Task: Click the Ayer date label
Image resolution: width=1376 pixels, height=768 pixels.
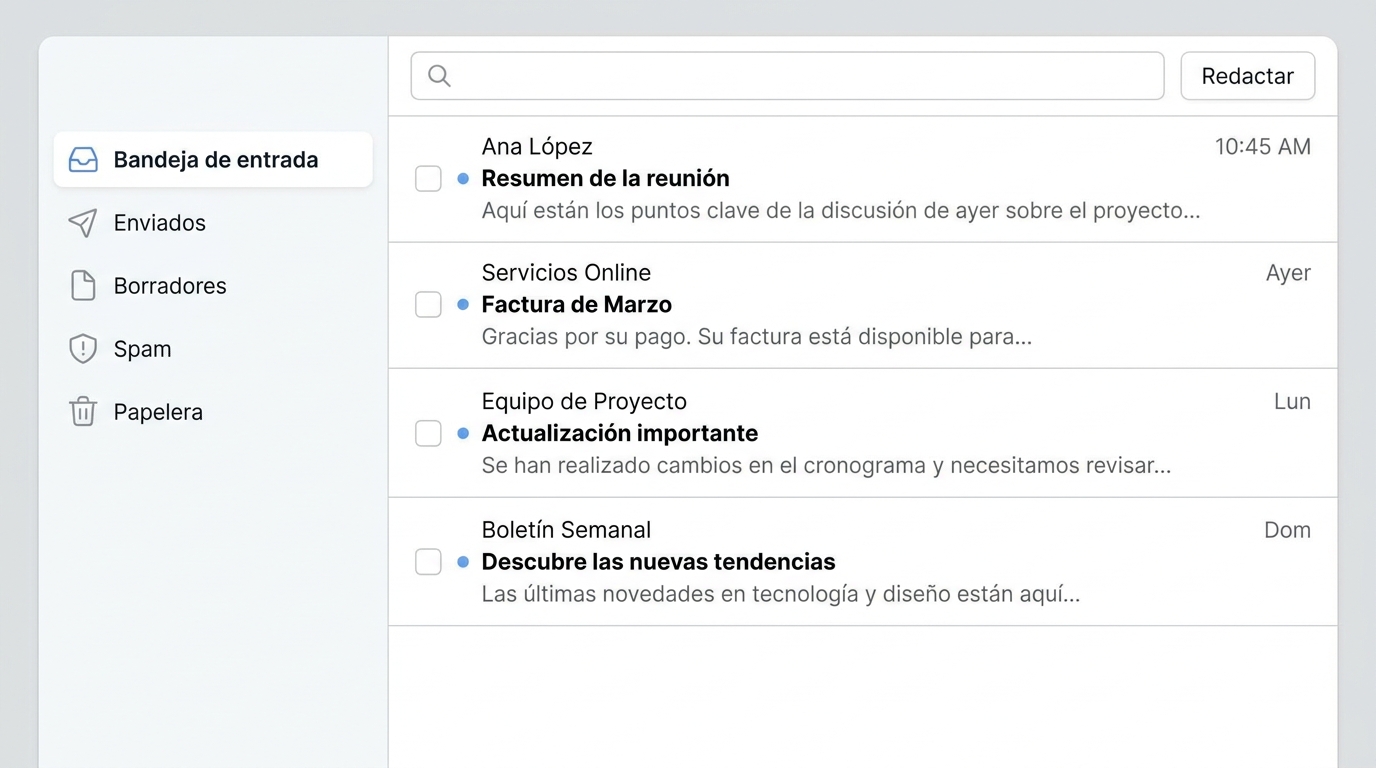Action: (x=1288, y=273)
